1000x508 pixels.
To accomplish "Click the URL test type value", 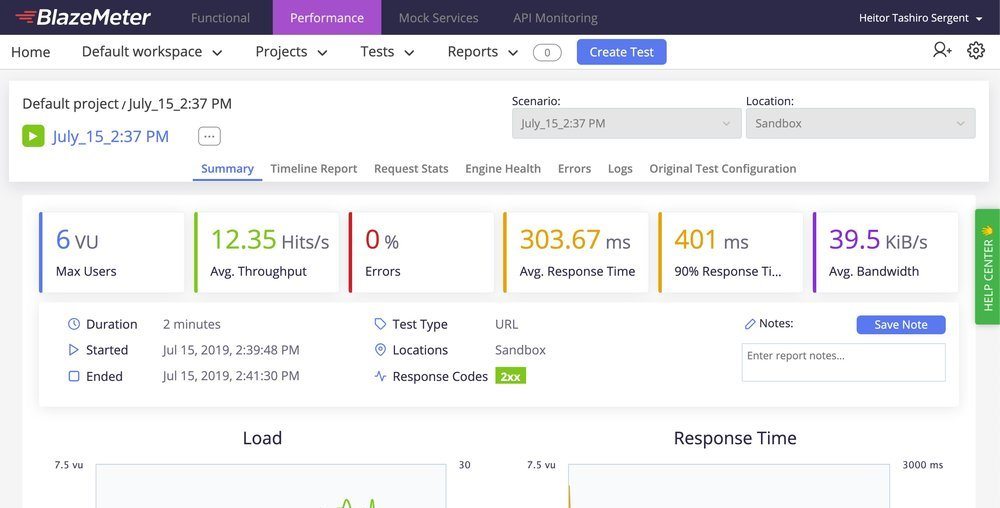I will pos(506,324).
